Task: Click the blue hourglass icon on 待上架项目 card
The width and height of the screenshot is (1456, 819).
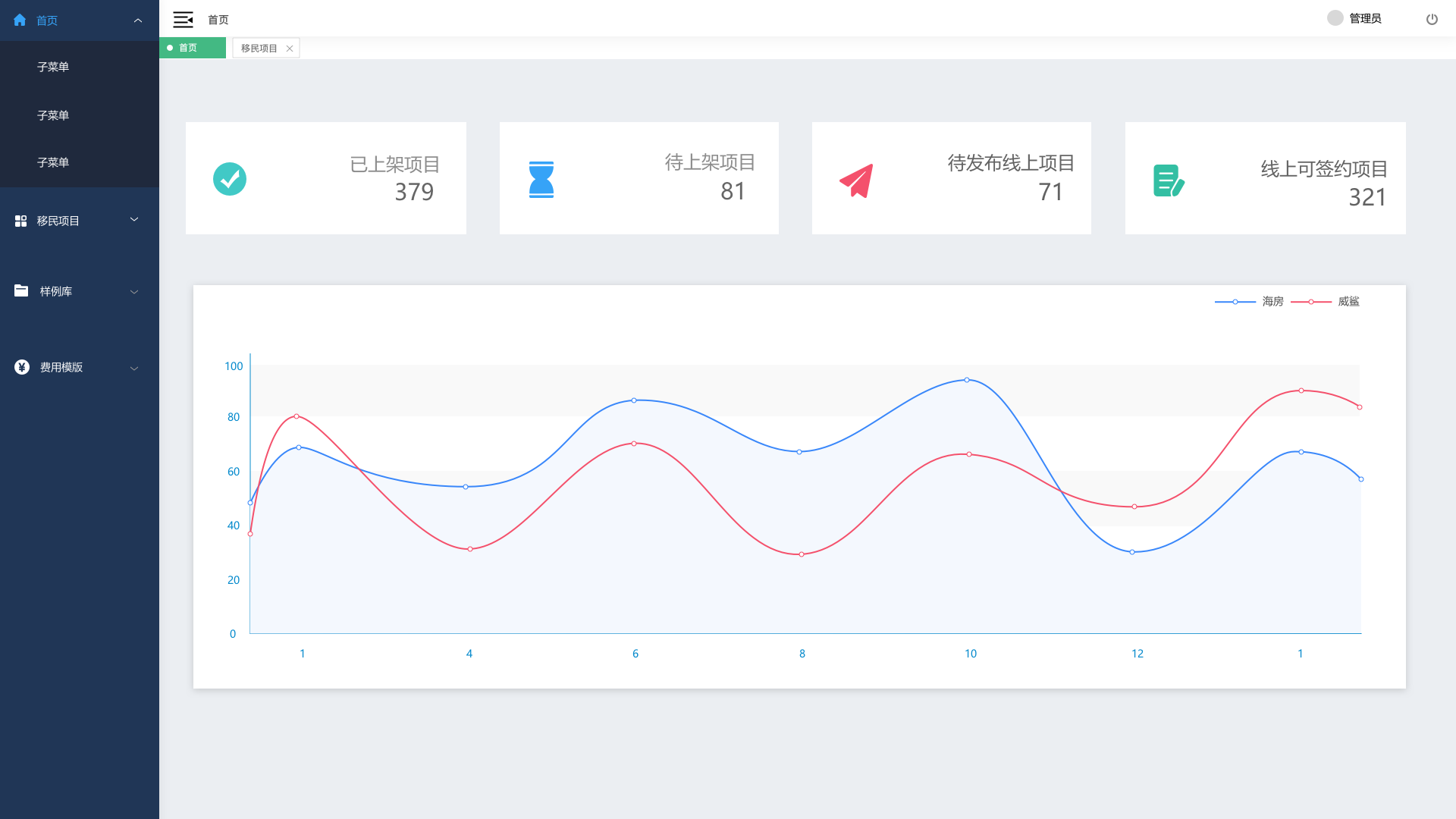Action: tap(541, 180)
